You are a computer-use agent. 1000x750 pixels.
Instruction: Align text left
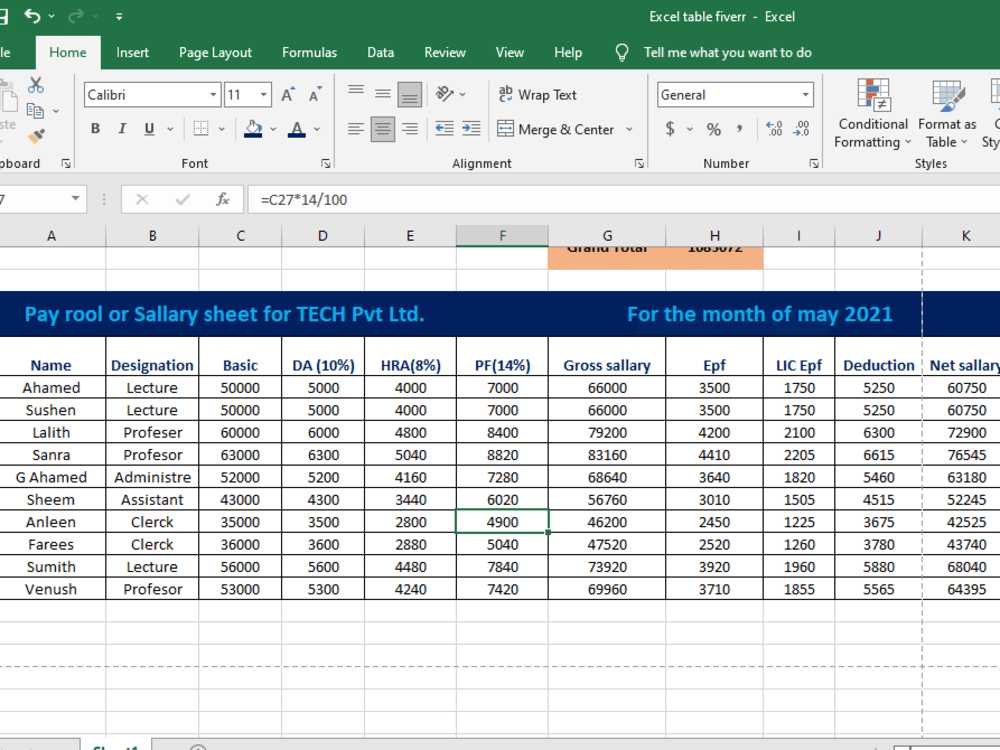point(356,129)
